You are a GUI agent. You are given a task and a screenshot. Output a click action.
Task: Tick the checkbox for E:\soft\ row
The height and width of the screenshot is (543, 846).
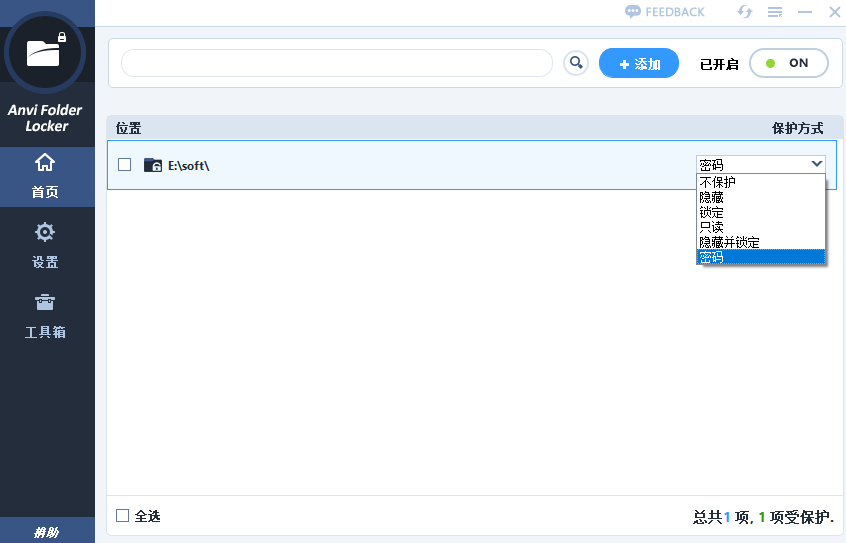click(125, 165)
